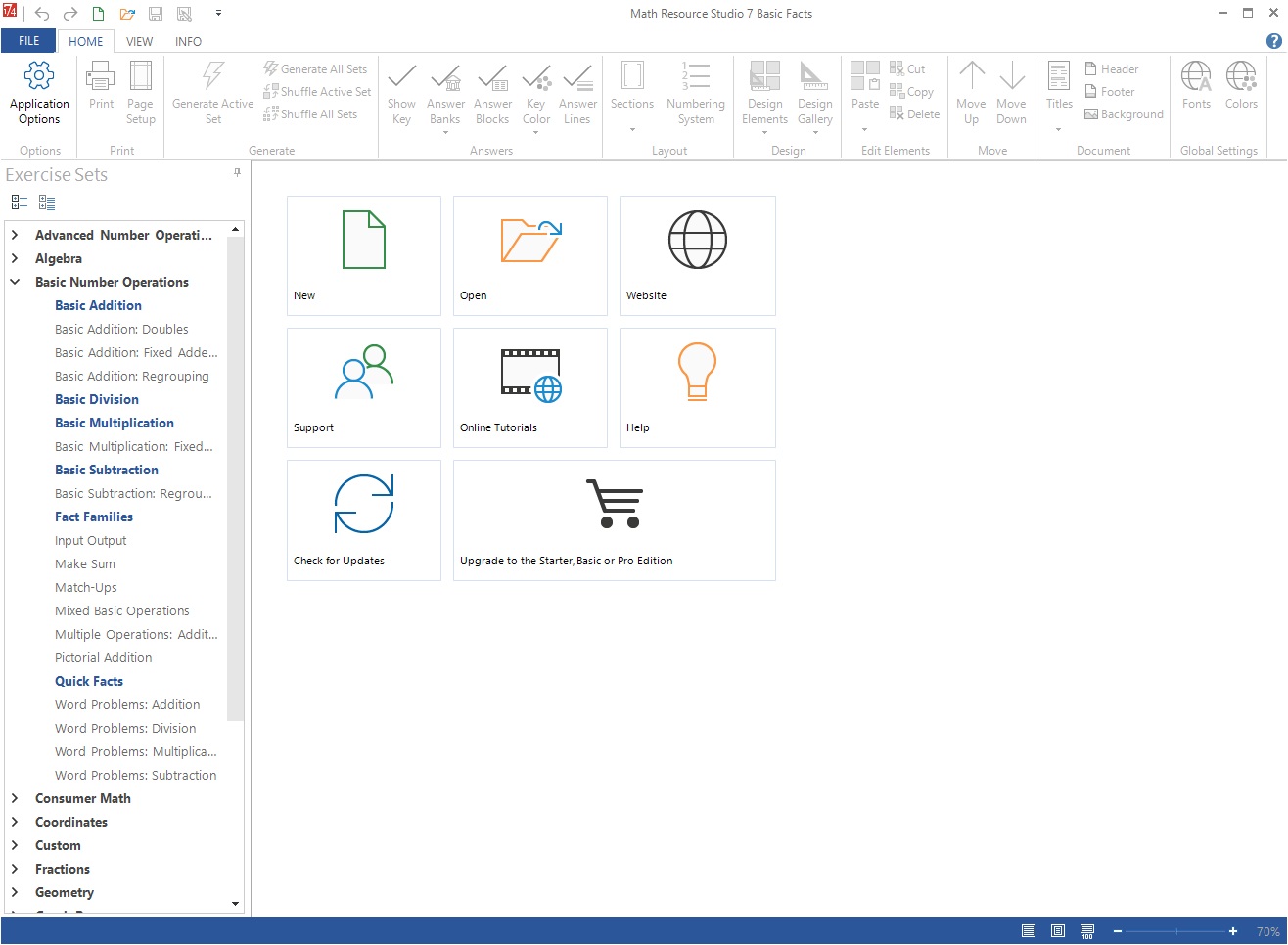Screen dimensions: 1288x945
Task: Click Answer Lines icon
Action: (x=577, y=75)
